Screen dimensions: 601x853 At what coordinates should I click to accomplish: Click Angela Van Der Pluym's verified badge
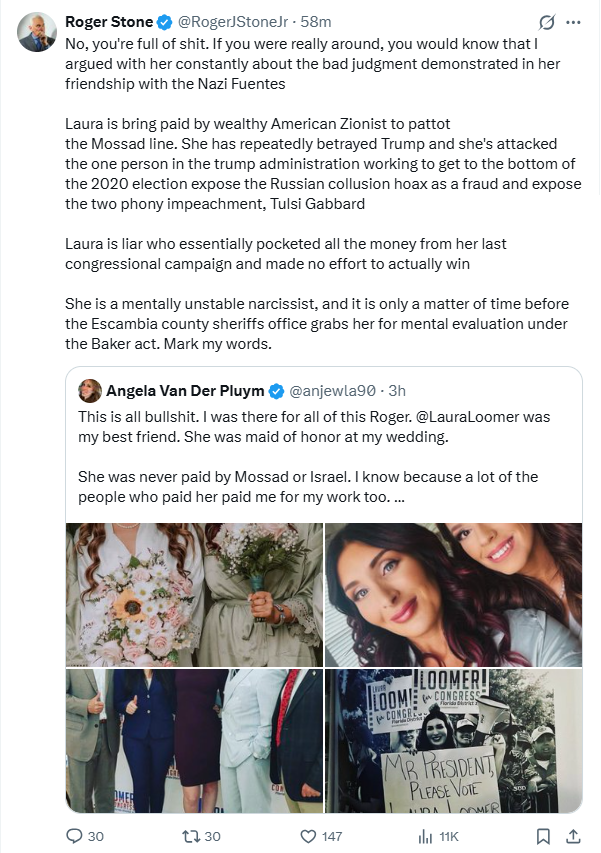276,391
